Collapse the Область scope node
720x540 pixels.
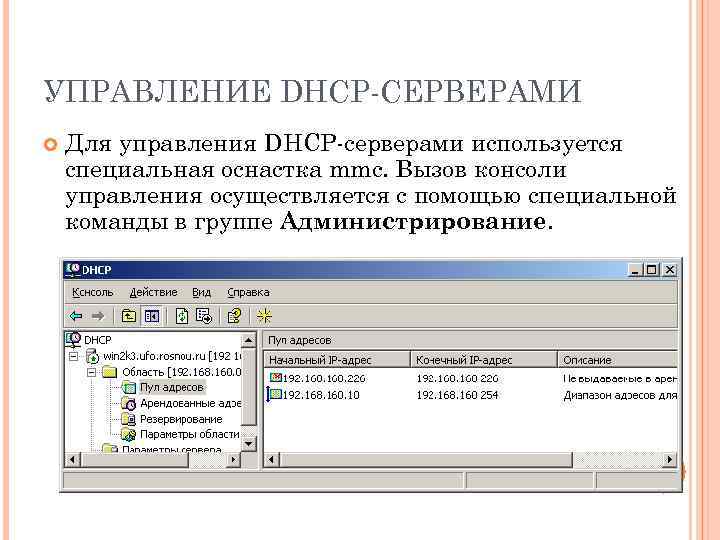(x=91, y=372)
